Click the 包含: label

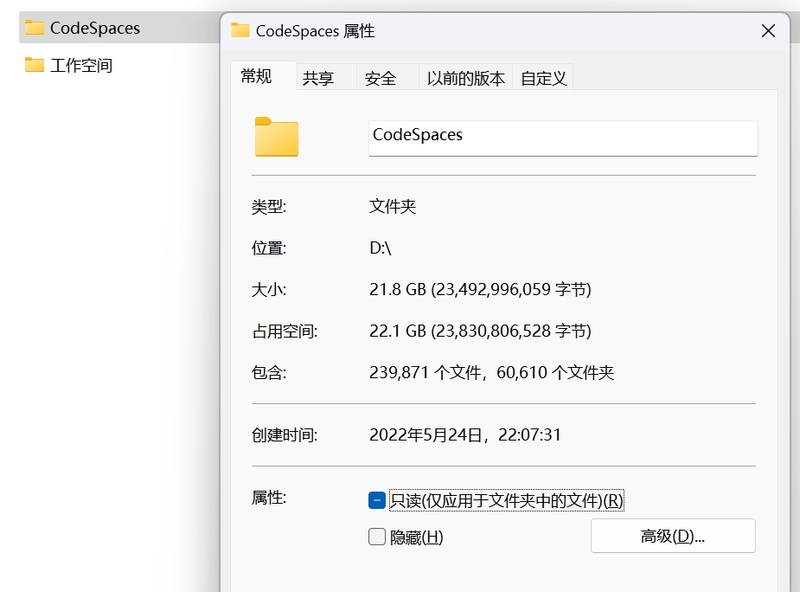click(x=269, y=373)
